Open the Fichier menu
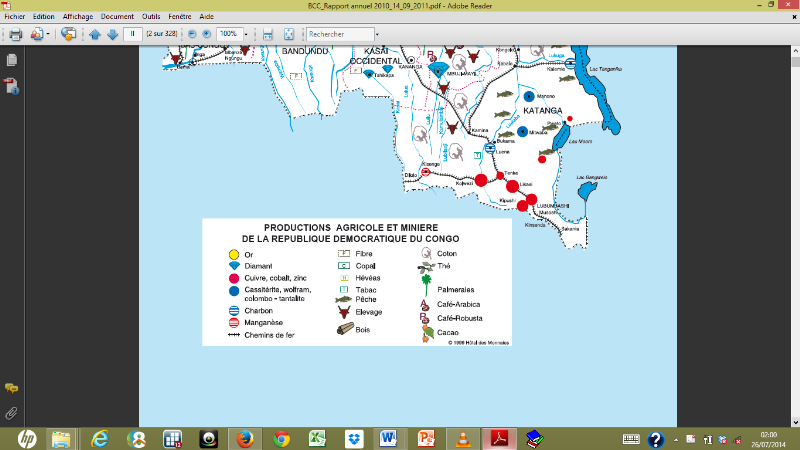This screenshot has height=450, width=800. click(x=15, y=17)
